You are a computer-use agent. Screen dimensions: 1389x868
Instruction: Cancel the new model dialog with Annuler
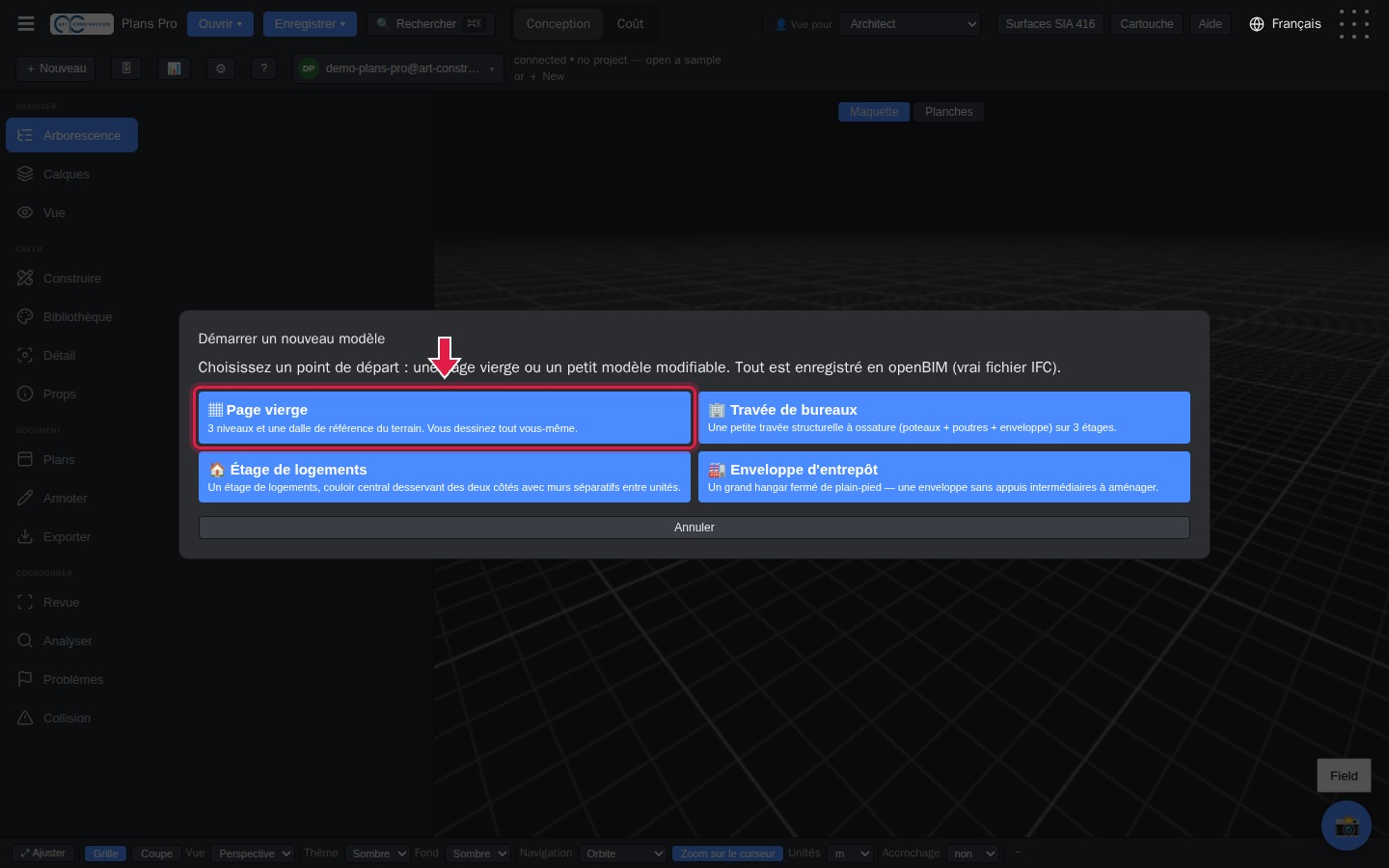tap(694, 528)
